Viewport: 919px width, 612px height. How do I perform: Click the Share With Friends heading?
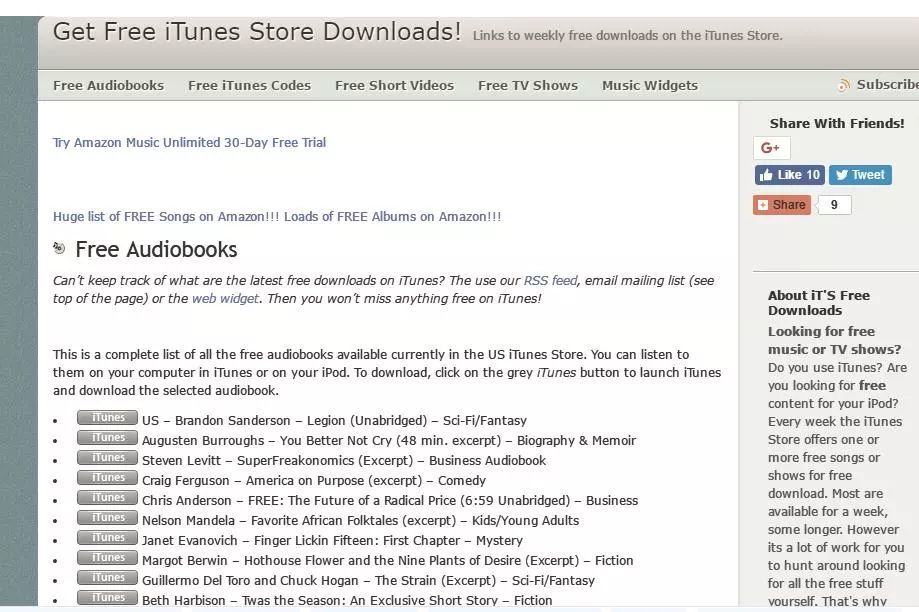coord(837,124)
